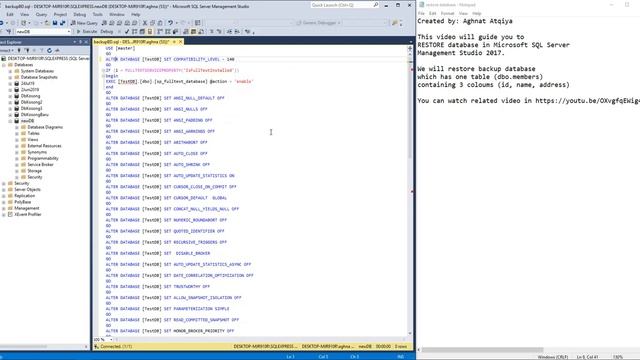Set Results to File icon
The width and height of the screenshot is (640, 360).
pos(201,31)
